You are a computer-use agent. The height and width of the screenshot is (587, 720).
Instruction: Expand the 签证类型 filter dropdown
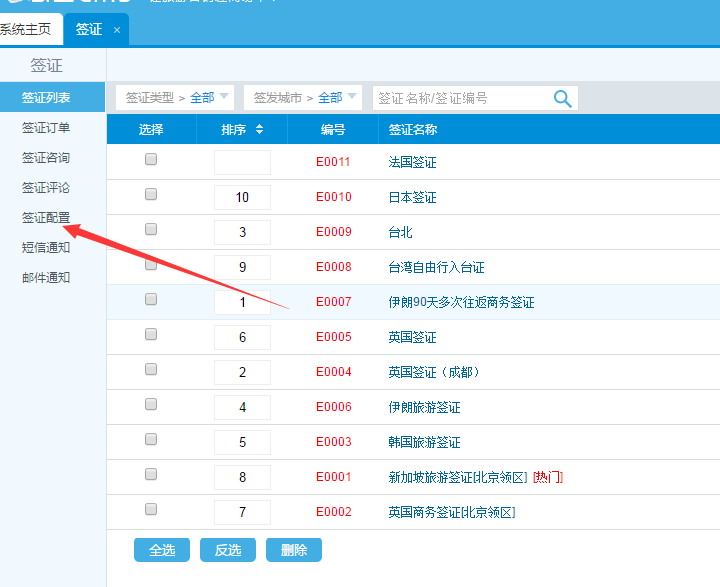click(175, 97)
